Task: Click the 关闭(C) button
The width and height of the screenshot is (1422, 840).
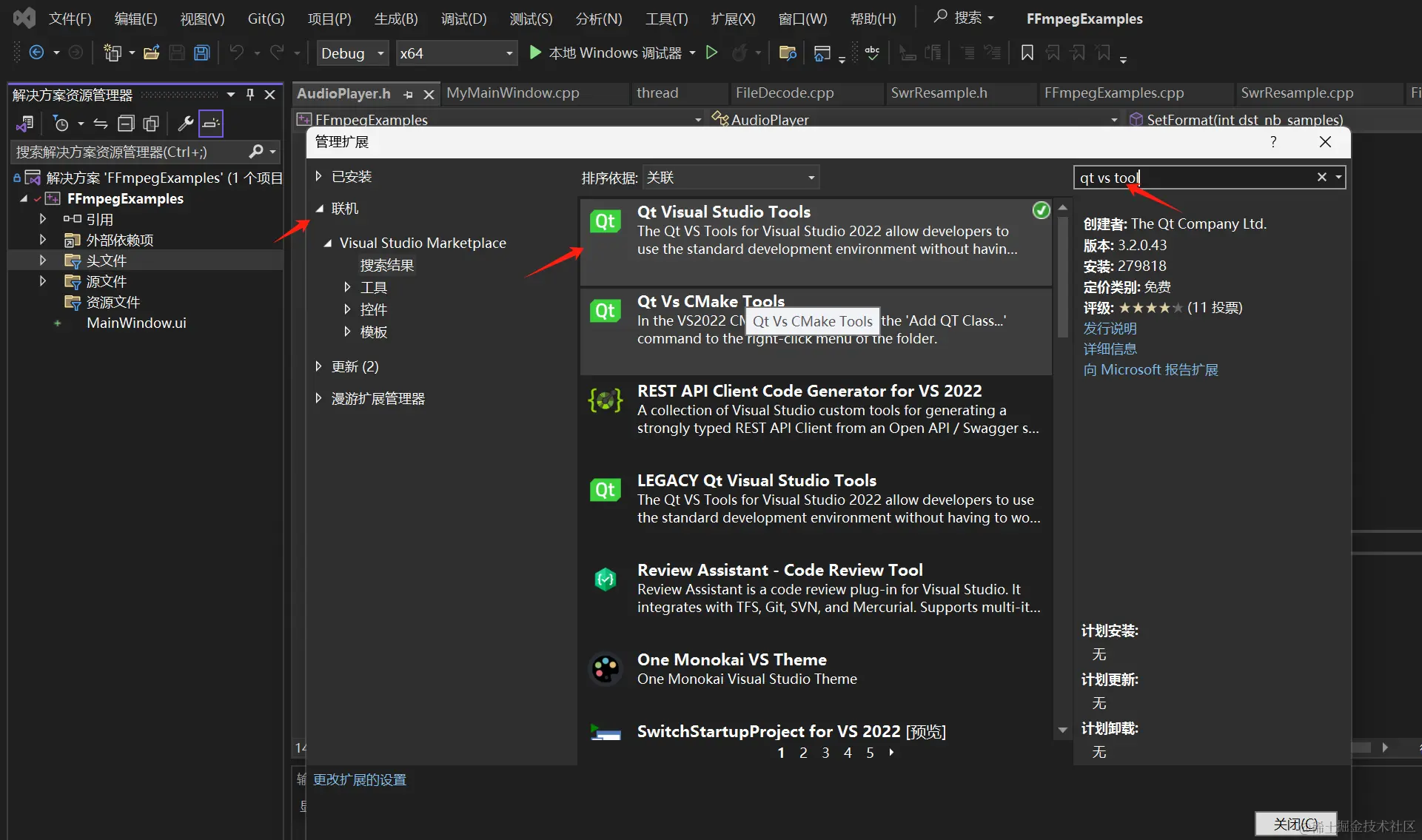Action: click(1295, 824)
